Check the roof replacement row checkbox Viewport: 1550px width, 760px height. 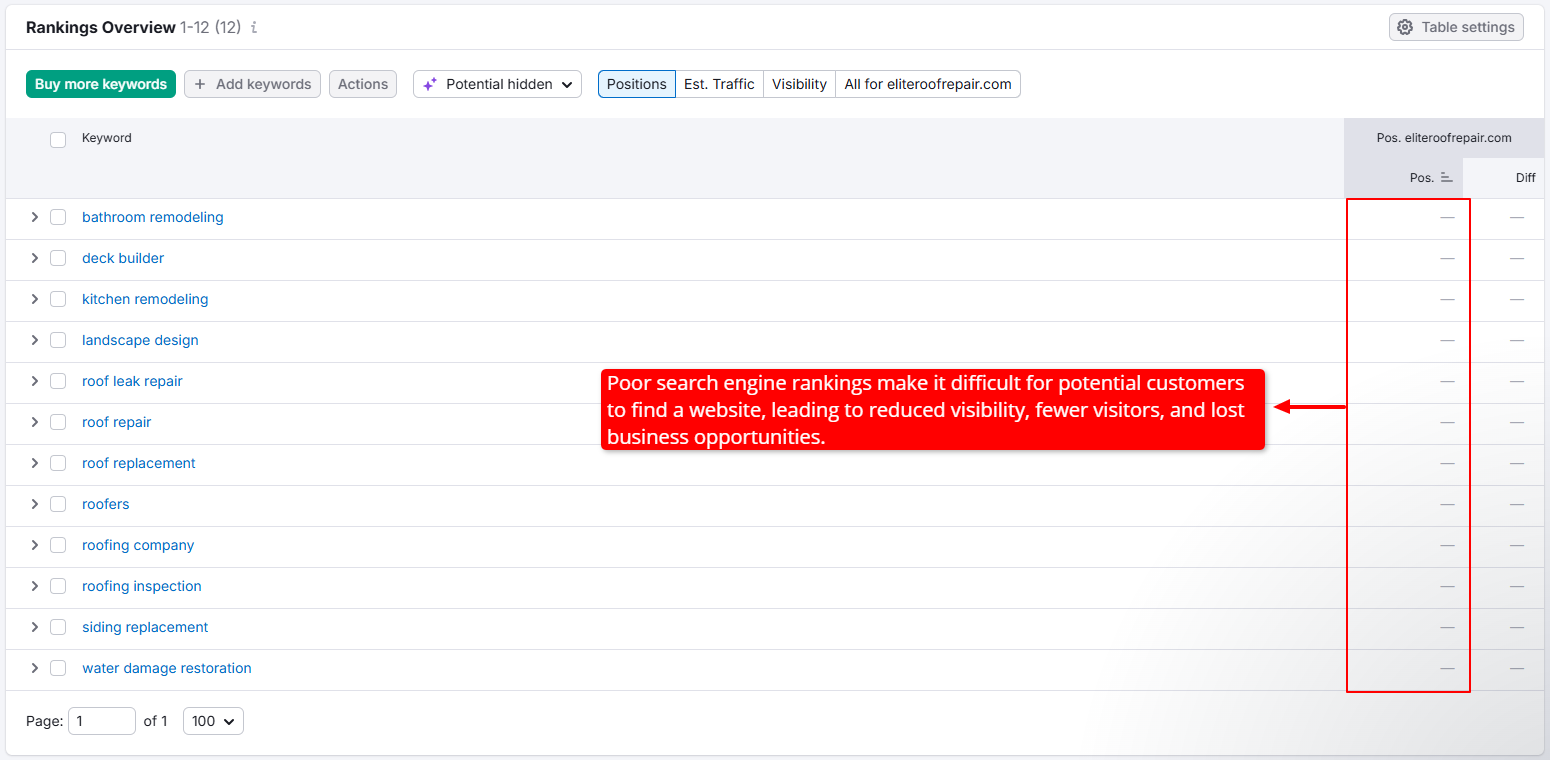click(58, 463)
